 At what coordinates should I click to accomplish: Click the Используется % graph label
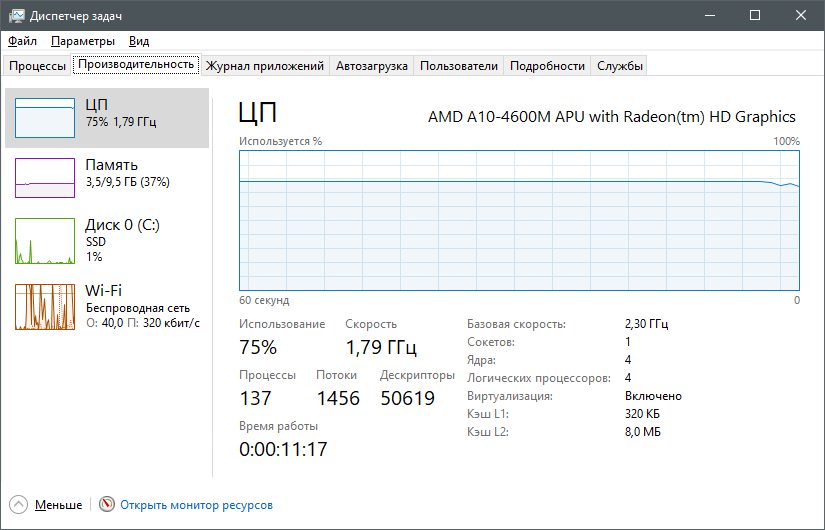pos(280,141)
